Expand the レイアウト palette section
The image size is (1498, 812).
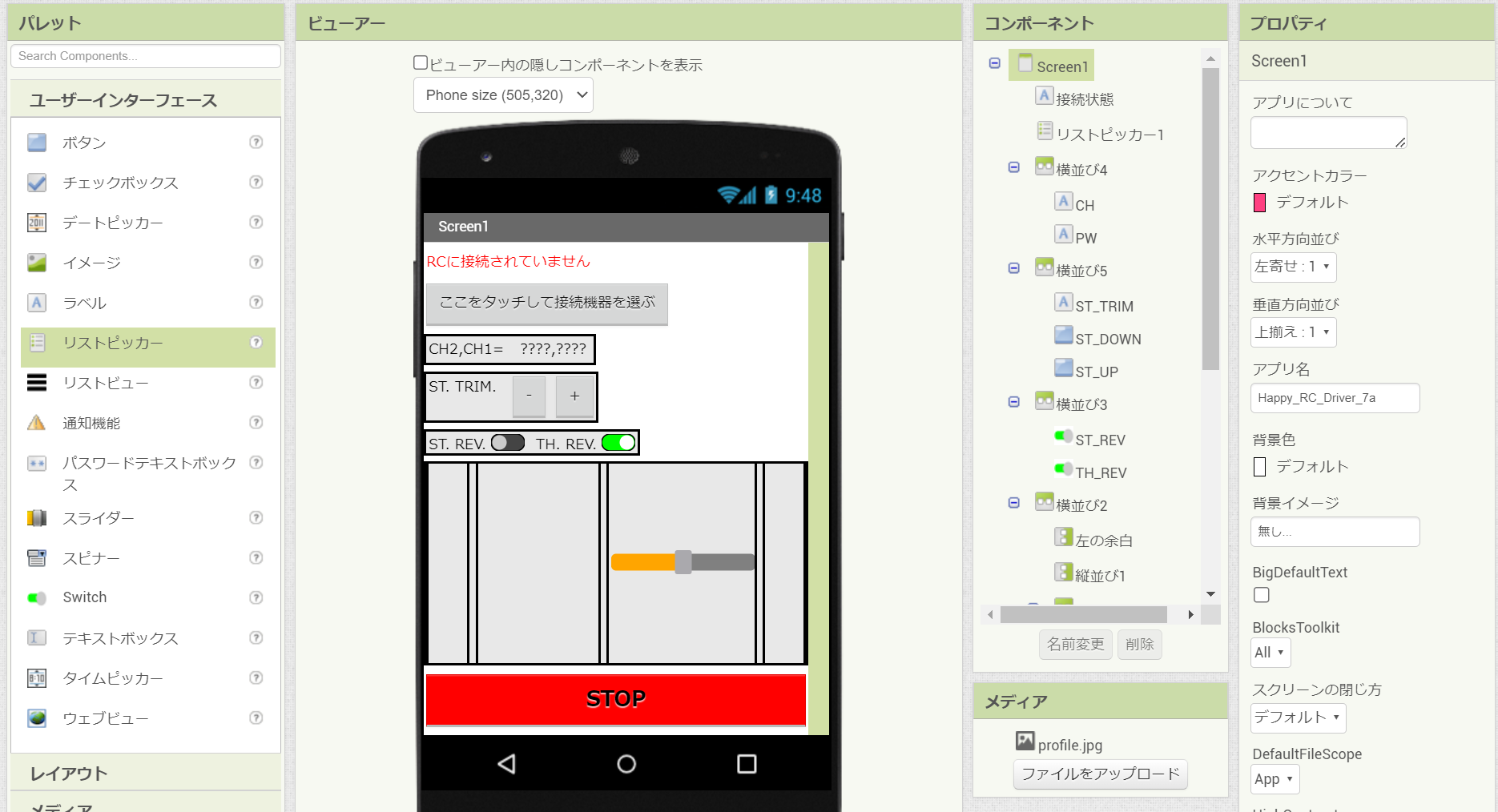pyautogui.click(x=146, y=774)
